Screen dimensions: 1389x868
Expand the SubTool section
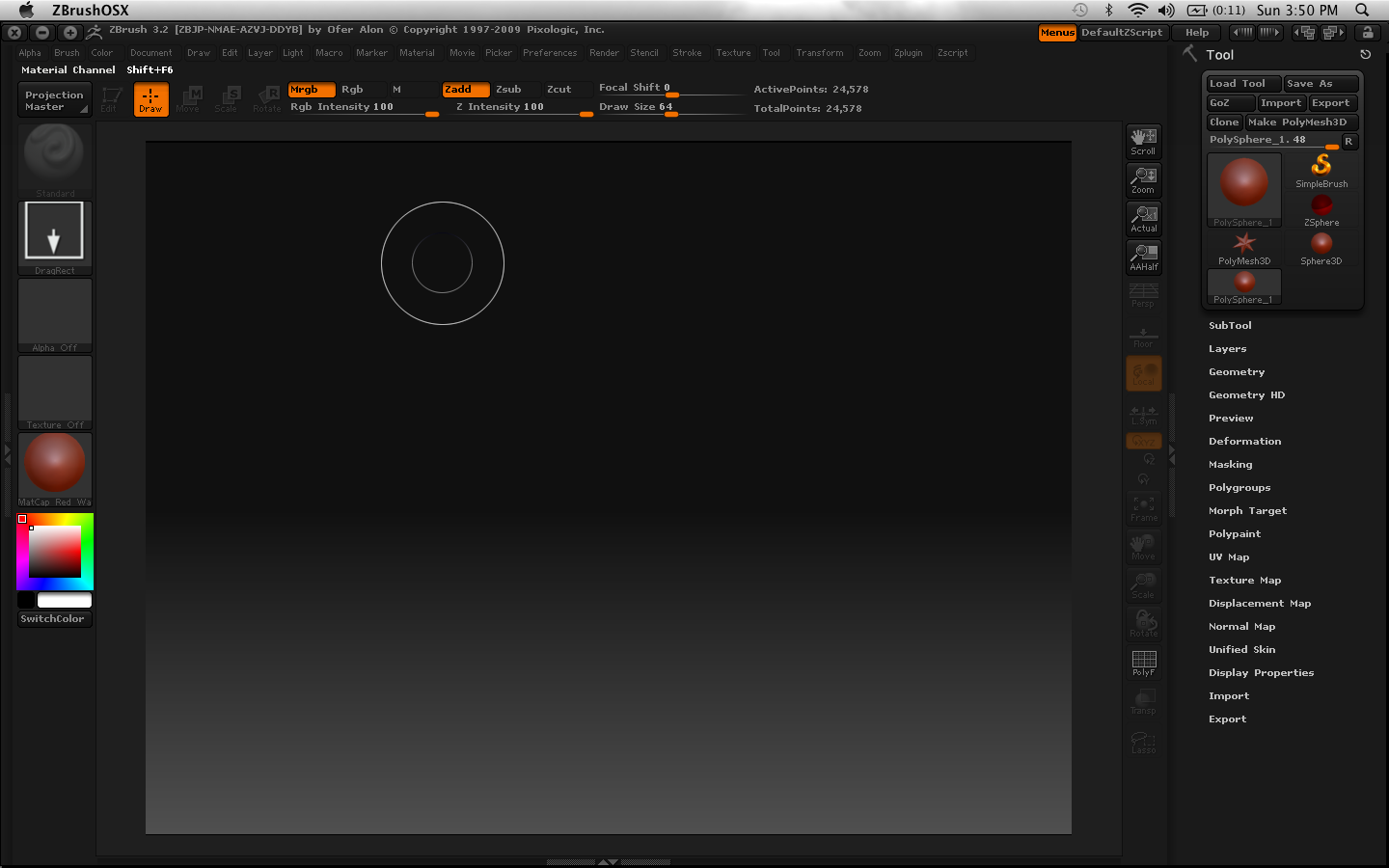[x=1230, y=326]
